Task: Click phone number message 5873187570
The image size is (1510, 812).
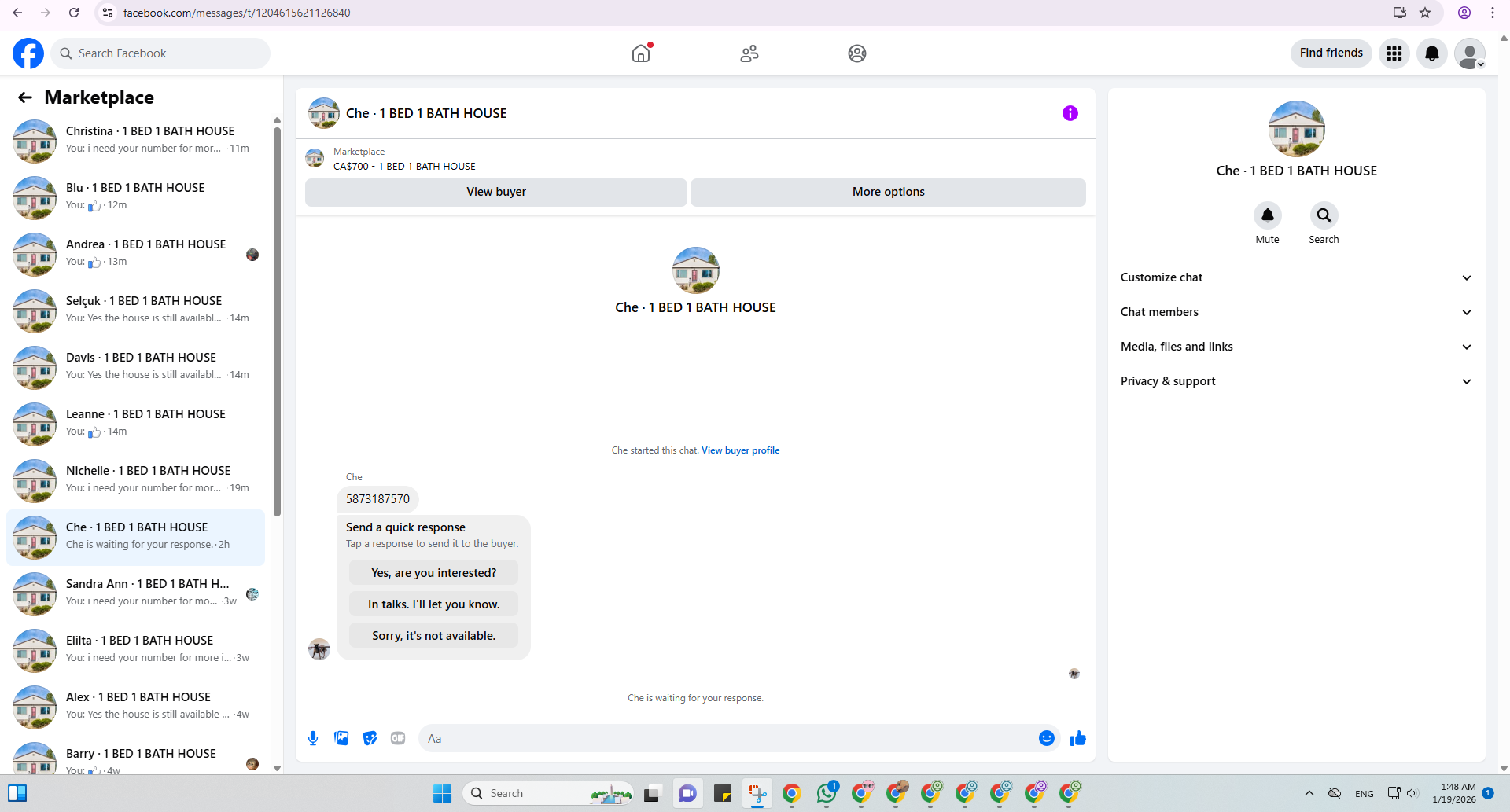Action: [377, 499]
